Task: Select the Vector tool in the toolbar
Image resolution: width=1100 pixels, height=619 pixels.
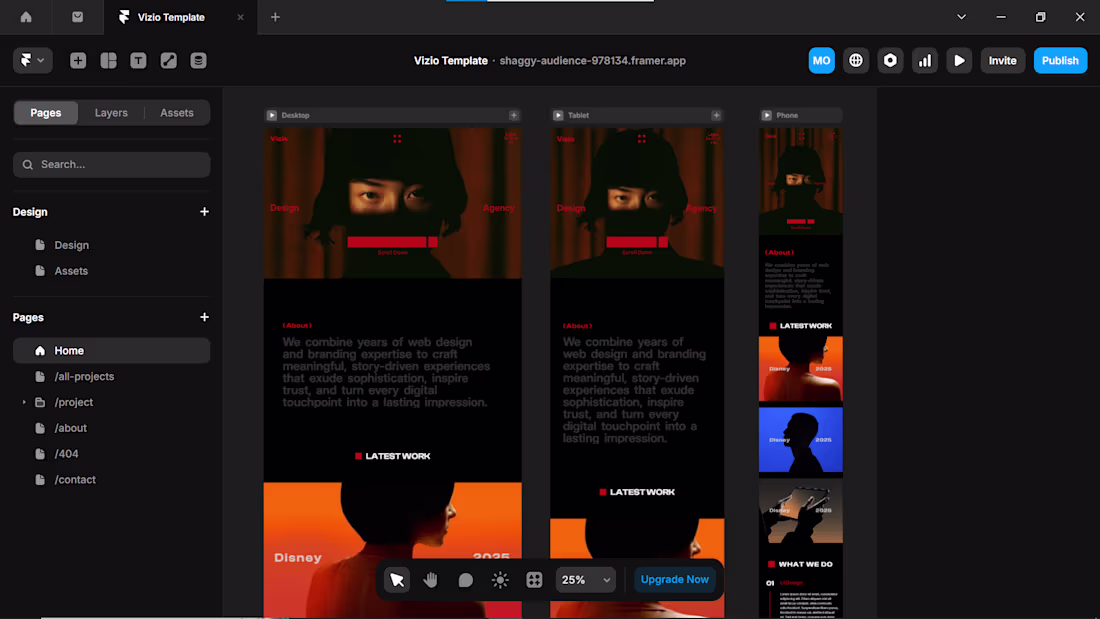Action: pyautogui.click(x=168, y=60)
